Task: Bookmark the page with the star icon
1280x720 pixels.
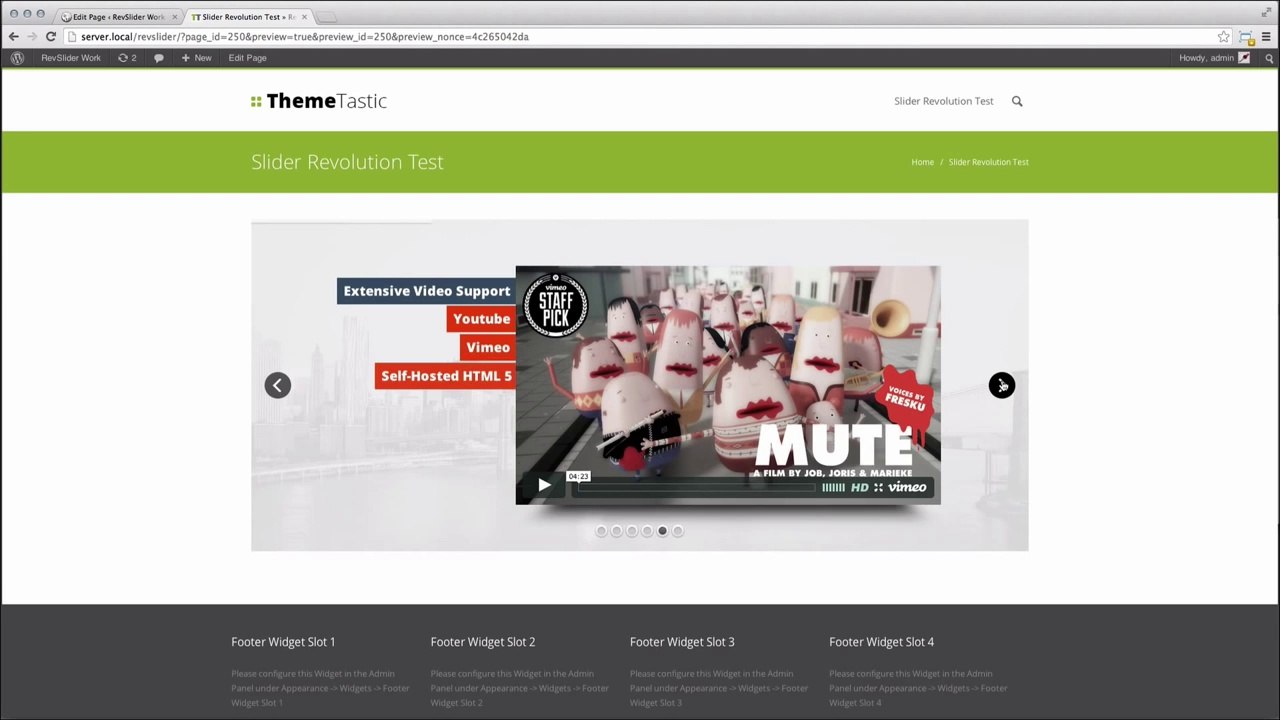Action: point(1224,36)
